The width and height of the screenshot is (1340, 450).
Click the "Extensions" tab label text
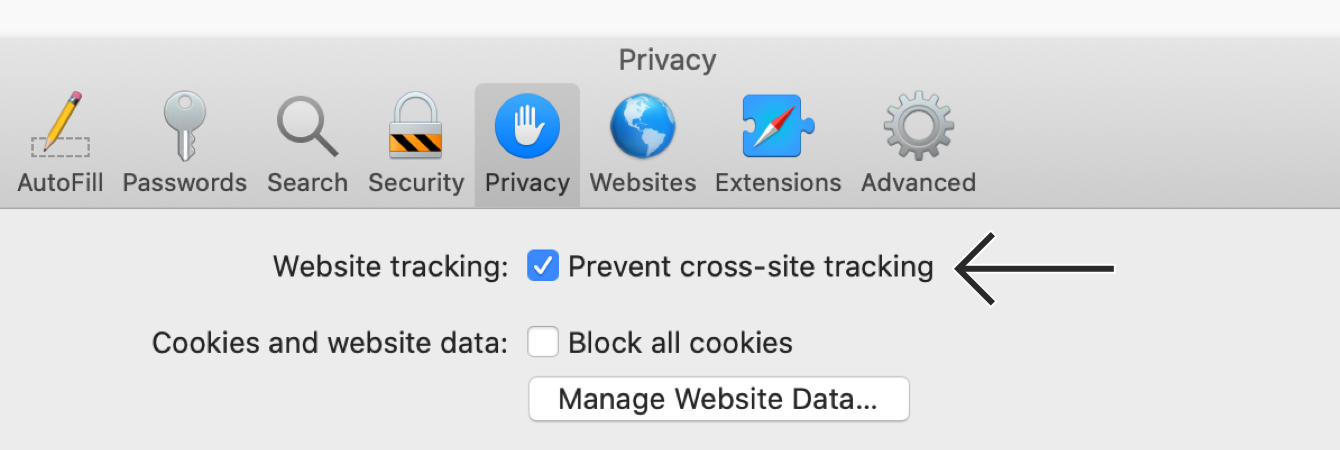tap(778, 183)
